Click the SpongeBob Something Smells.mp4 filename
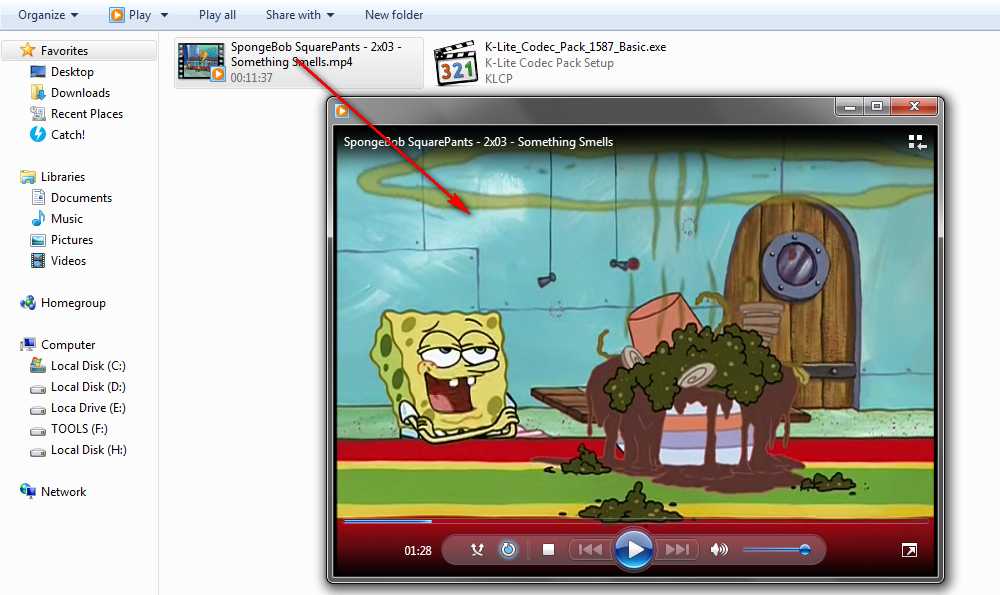Viewport: 1000px width, 595px height. (316, 54)
